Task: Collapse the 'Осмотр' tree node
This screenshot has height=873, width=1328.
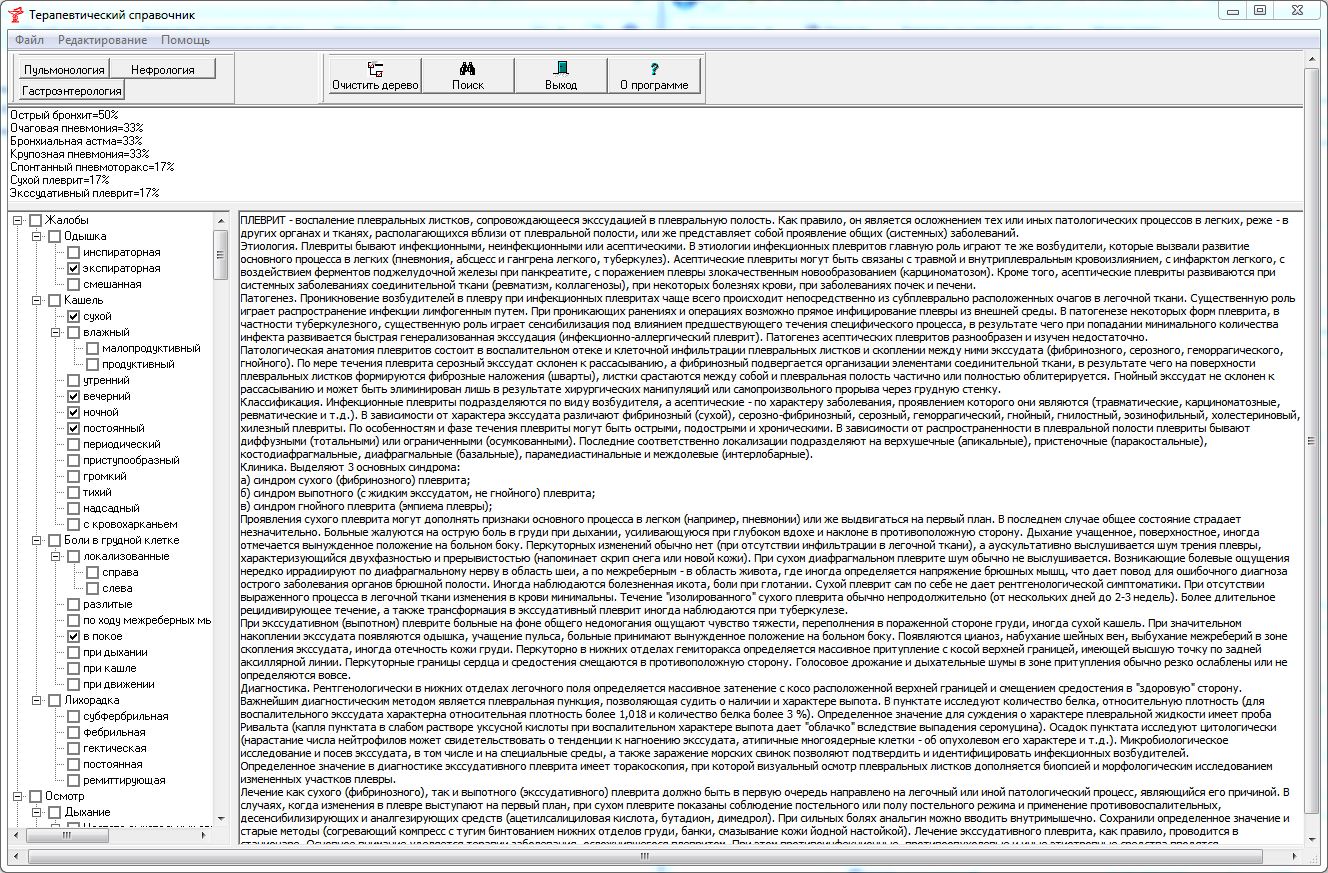Action: 18,796
